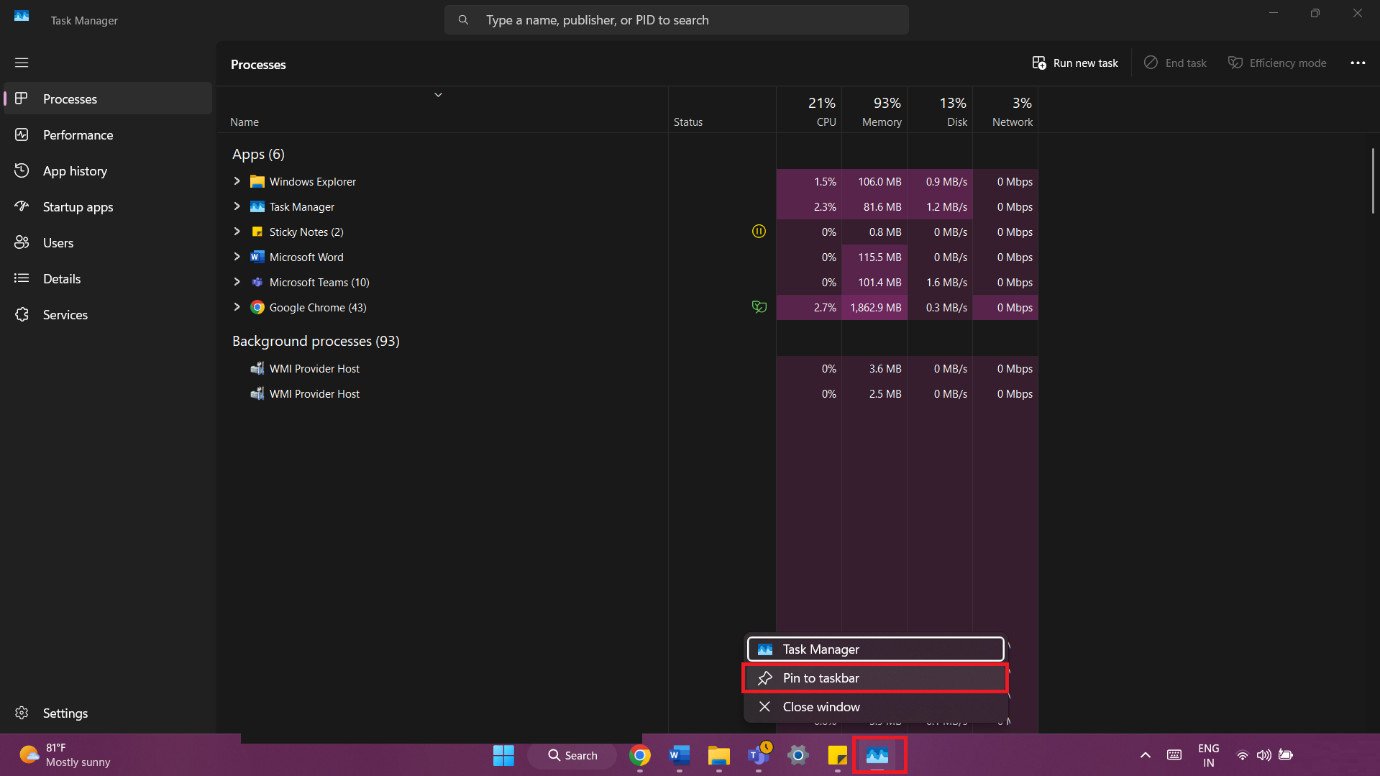Click the Apps (6) group heading
The height and width of the screenshot is (776, 1380).
tap(258, 154)
